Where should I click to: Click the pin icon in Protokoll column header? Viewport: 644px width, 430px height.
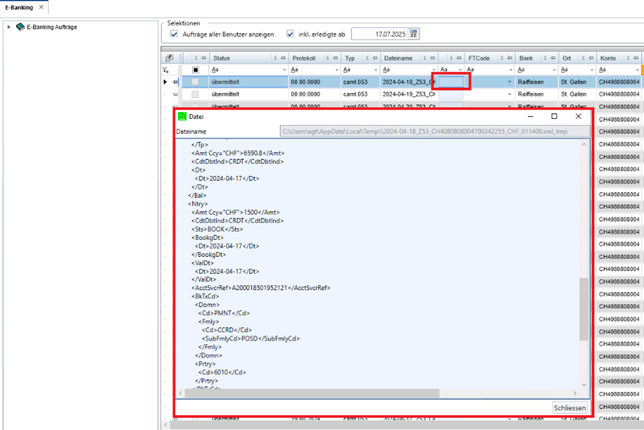336,58
